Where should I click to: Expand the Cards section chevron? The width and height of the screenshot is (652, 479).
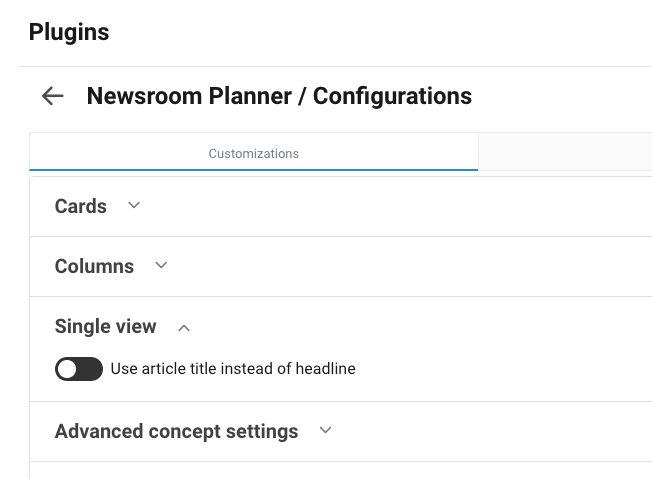click(x=134, y=206)
